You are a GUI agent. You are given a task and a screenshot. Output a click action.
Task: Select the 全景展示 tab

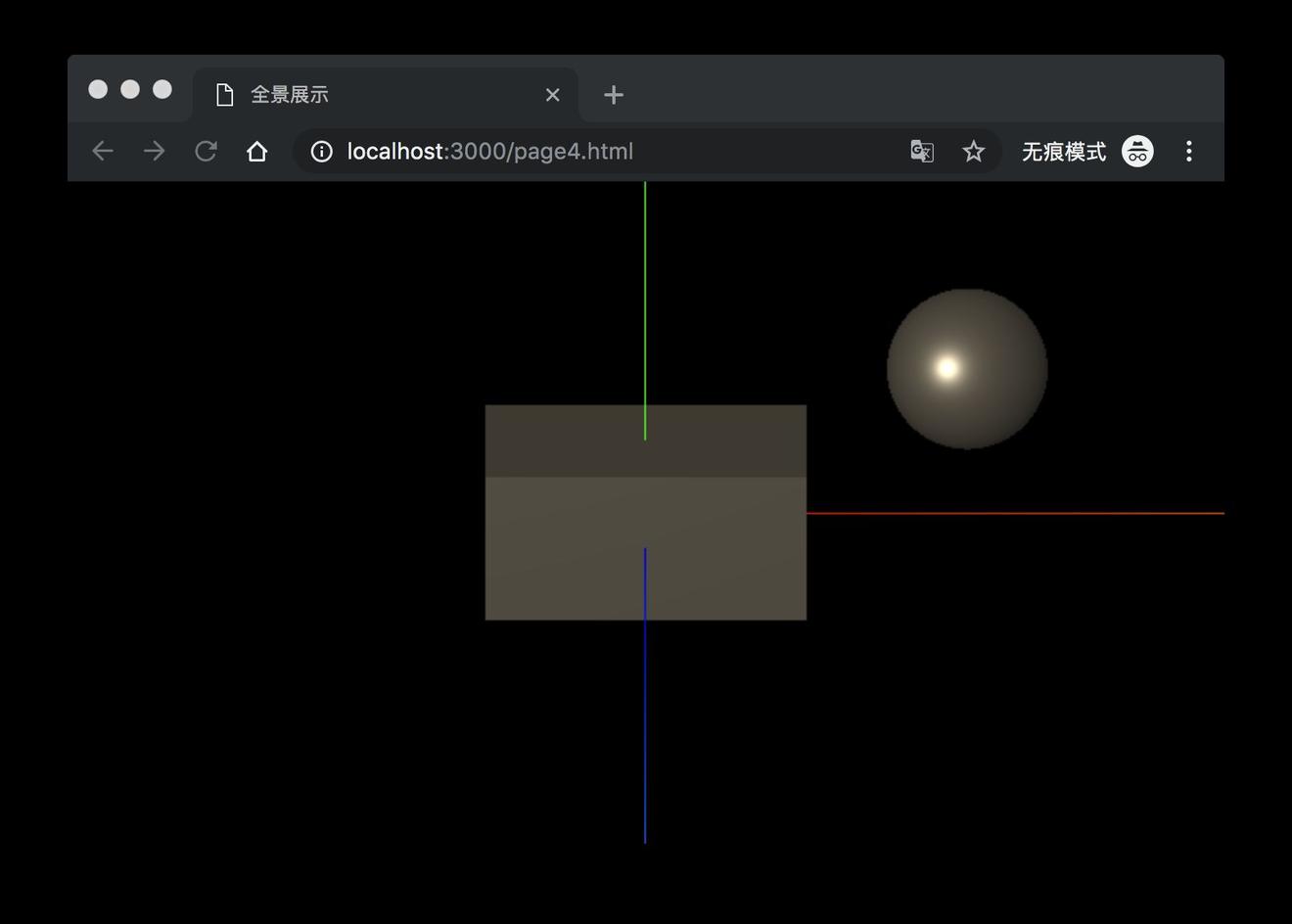[x=372, y=95]
